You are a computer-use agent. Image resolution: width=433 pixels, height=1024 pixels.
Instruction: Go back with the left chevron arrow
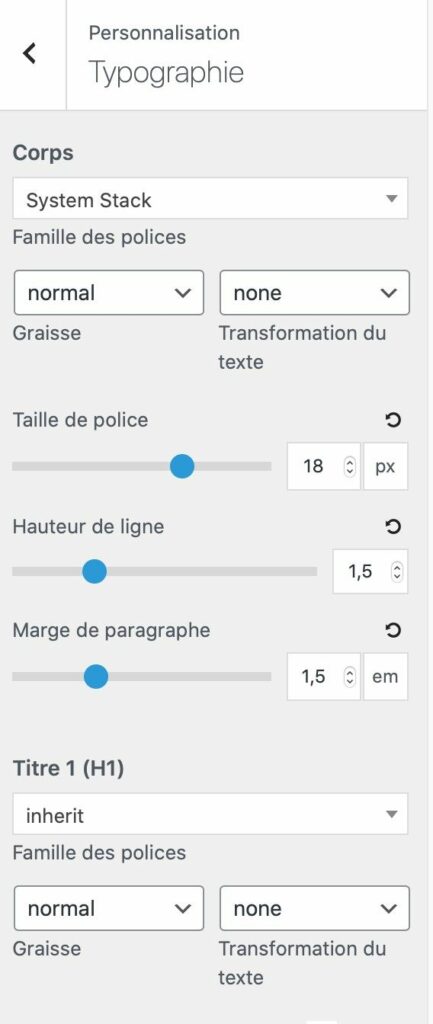(29, 53)
